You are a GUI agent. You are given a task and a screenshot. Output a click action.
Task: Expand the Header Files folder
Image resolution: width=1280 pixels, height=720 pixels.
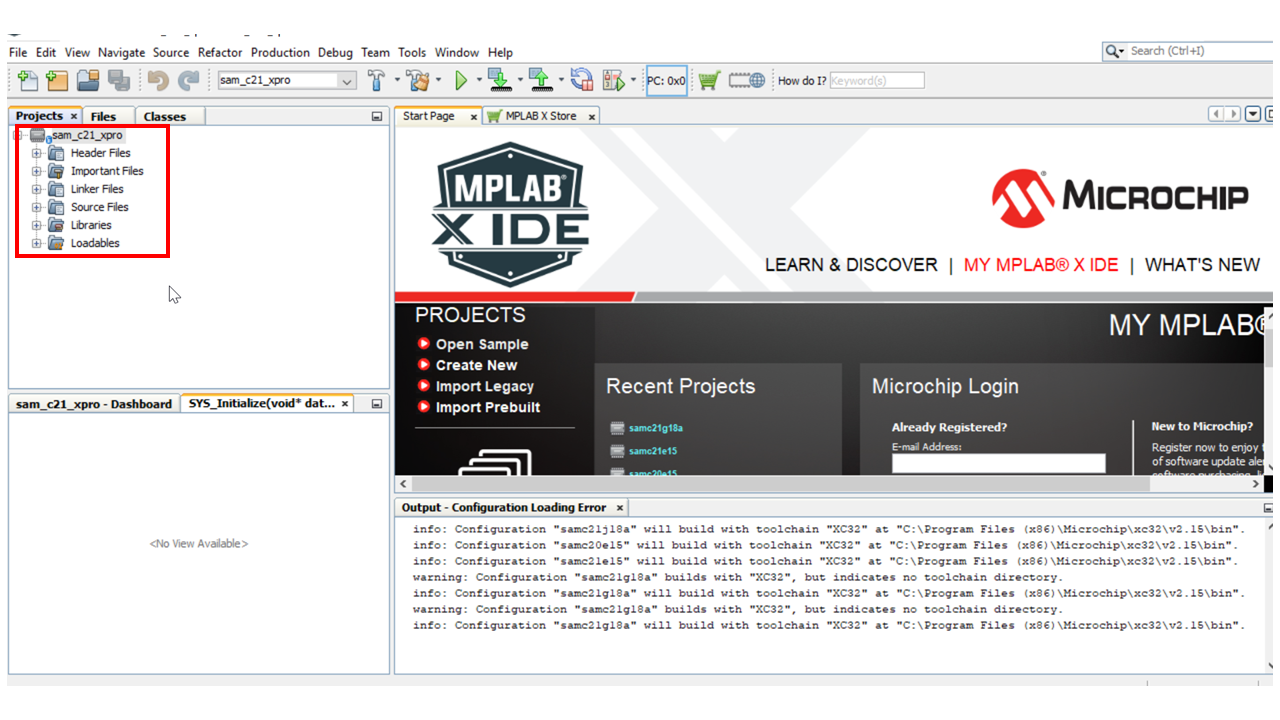pos(37,154)
